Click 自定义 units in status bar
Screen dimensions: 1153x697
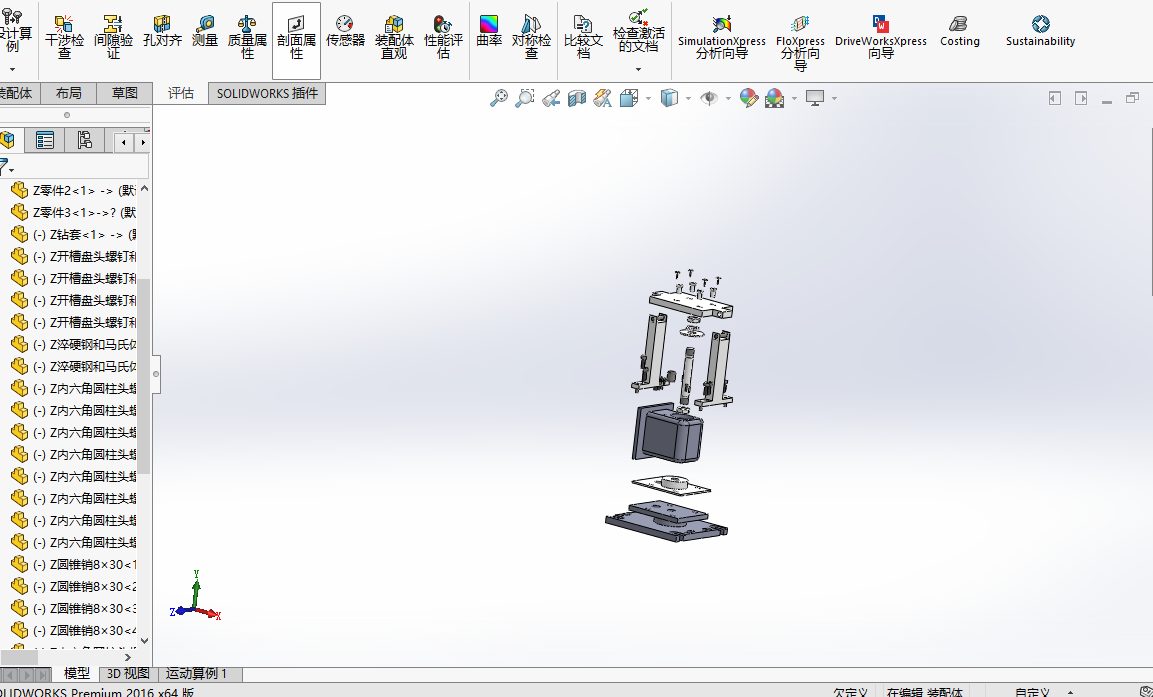[1032, 693]
